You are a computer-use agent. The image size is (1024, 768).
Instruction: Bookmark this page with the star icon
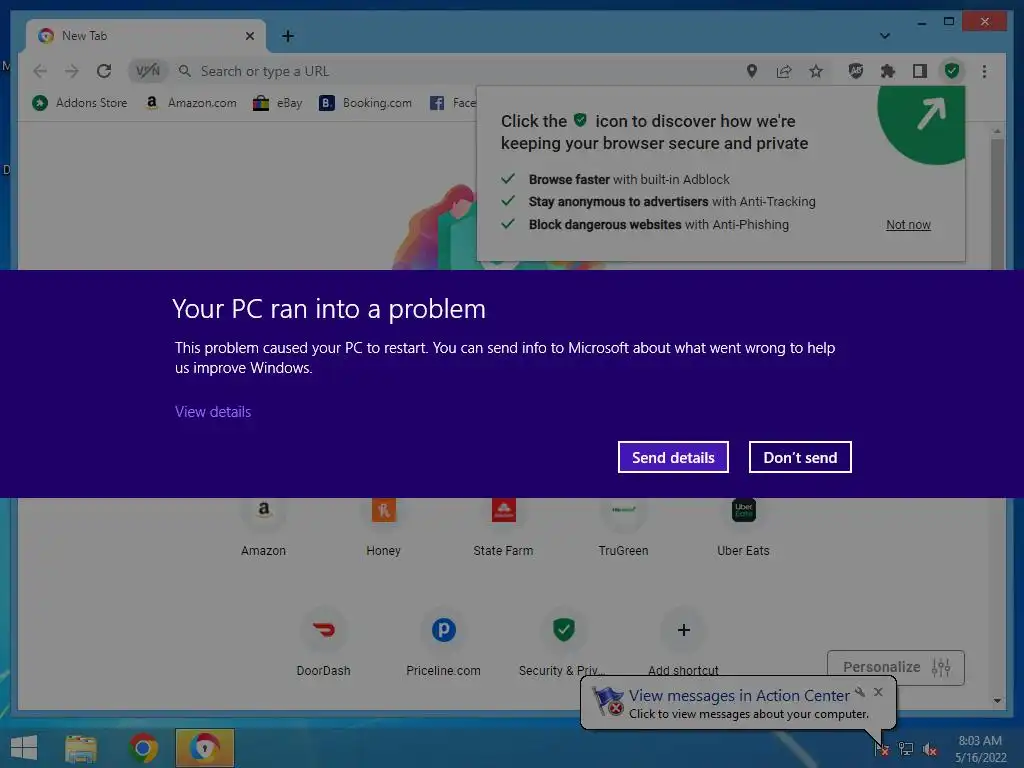point(816,71)
